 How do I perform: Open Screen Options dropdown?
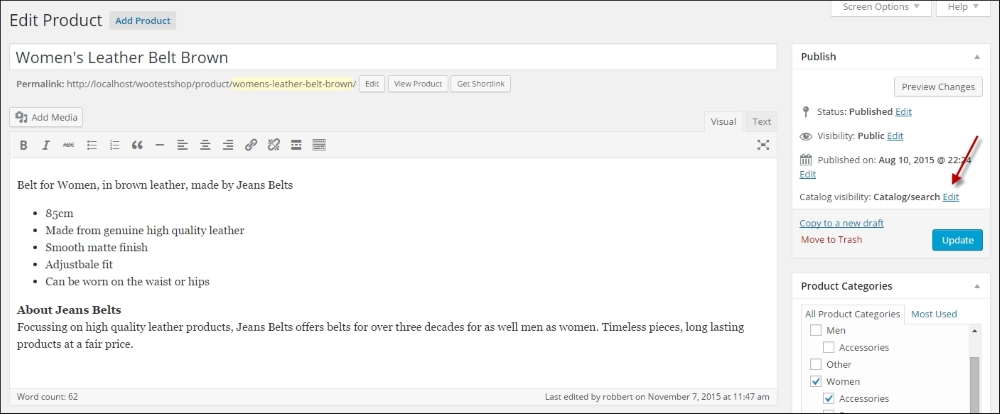pos(881,7)
